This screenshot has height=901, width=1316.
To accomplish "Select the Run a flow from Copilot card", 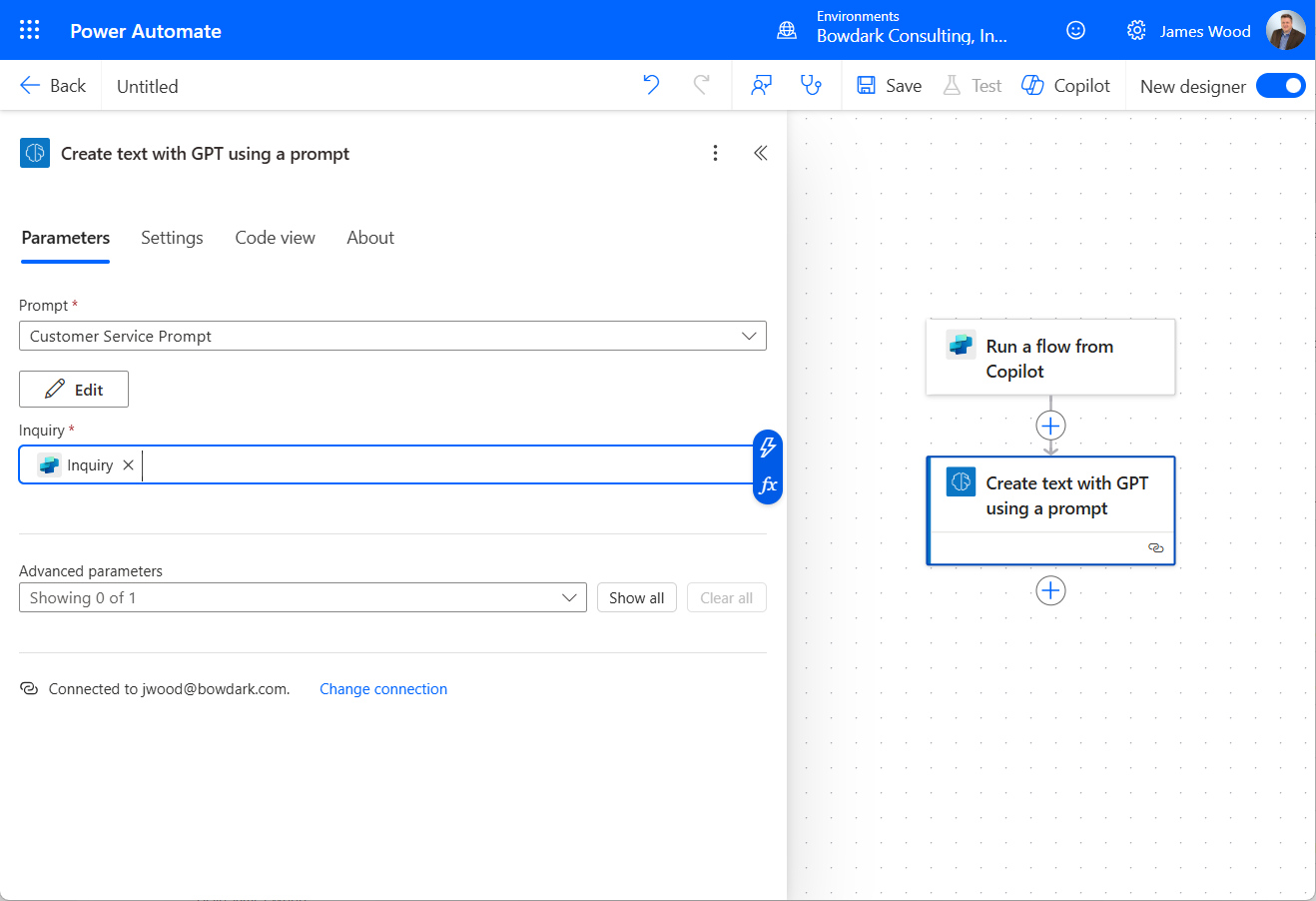I will [x=1050, y=358].
